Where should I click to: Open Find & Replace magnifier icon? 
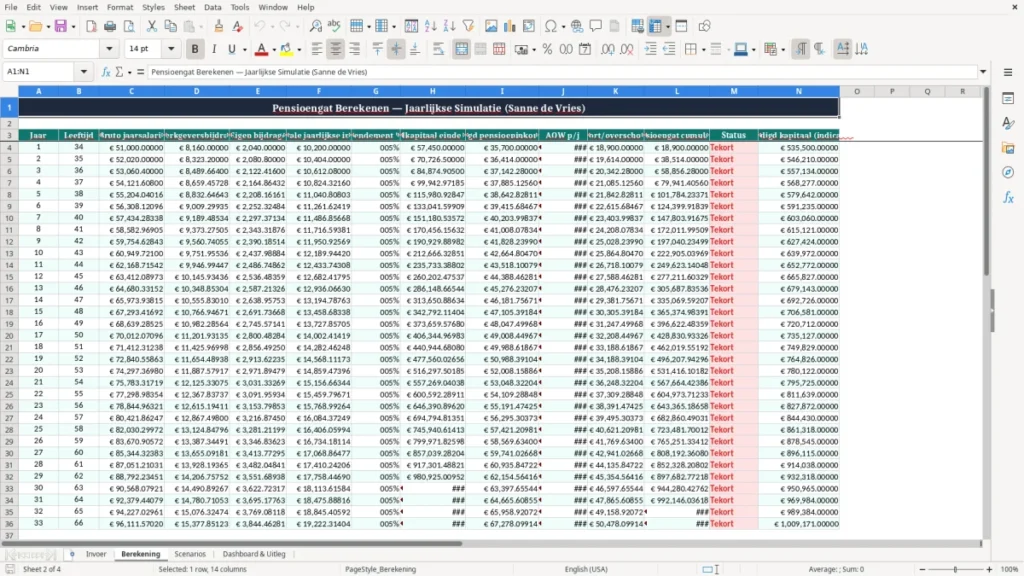(315, 26)
